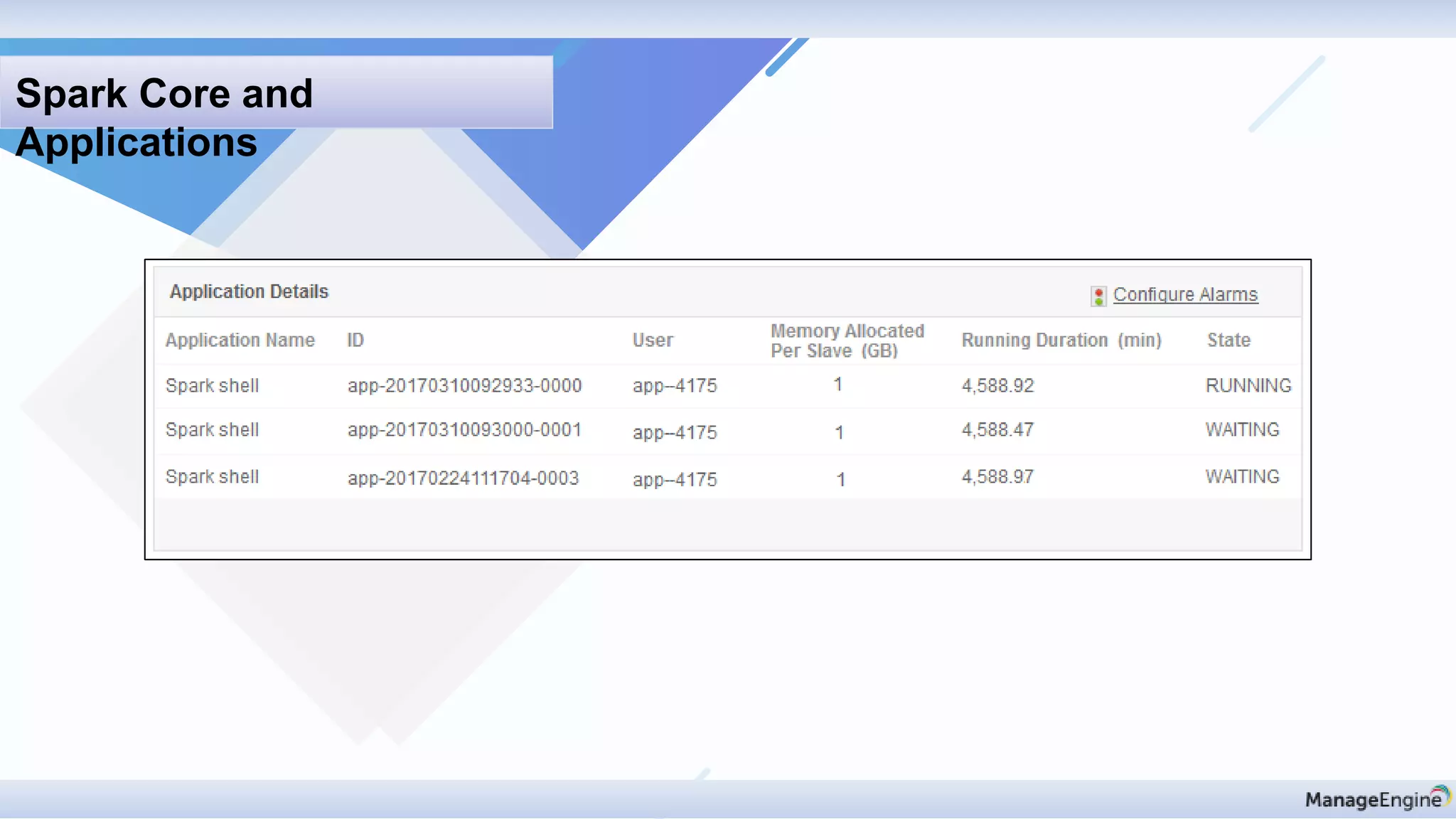Click WAITING state for app ending 0003
Image resolution: width=1456 pixels, height=819 pixels.
(1242, 477)
